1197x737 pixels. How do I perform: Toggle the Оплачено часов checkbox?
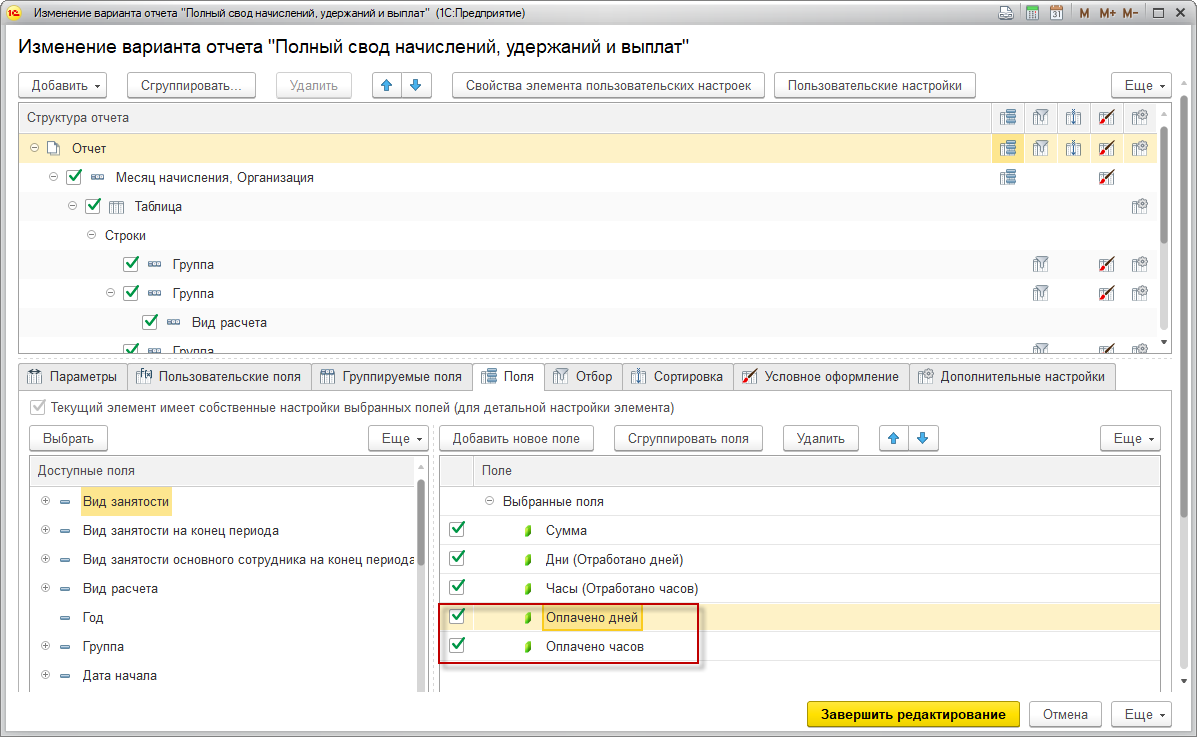(x=457, y=645)
